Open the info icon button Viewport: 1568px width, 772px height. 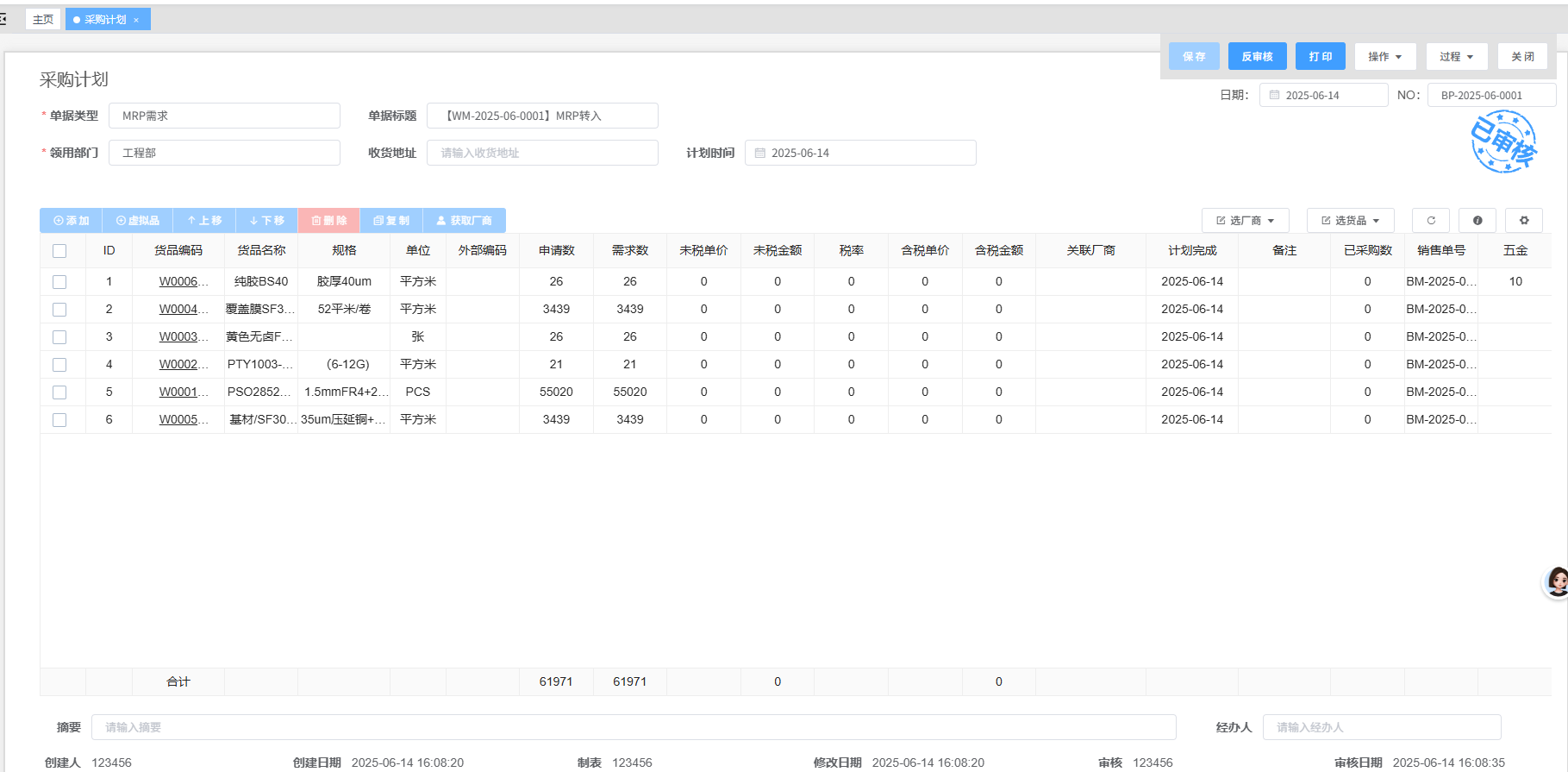(1477, 221)
